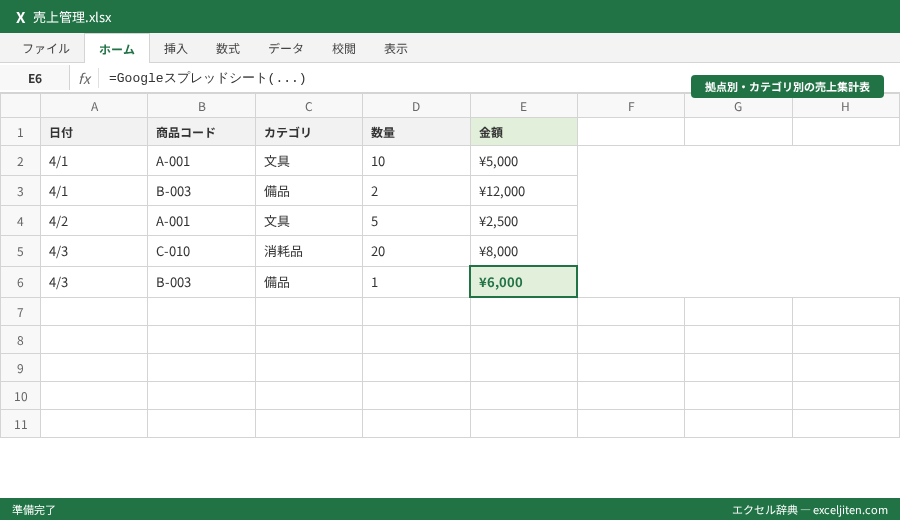This screenshot has height=520, width=900.
Task: Select column E header
Action: tap(523, 106)
